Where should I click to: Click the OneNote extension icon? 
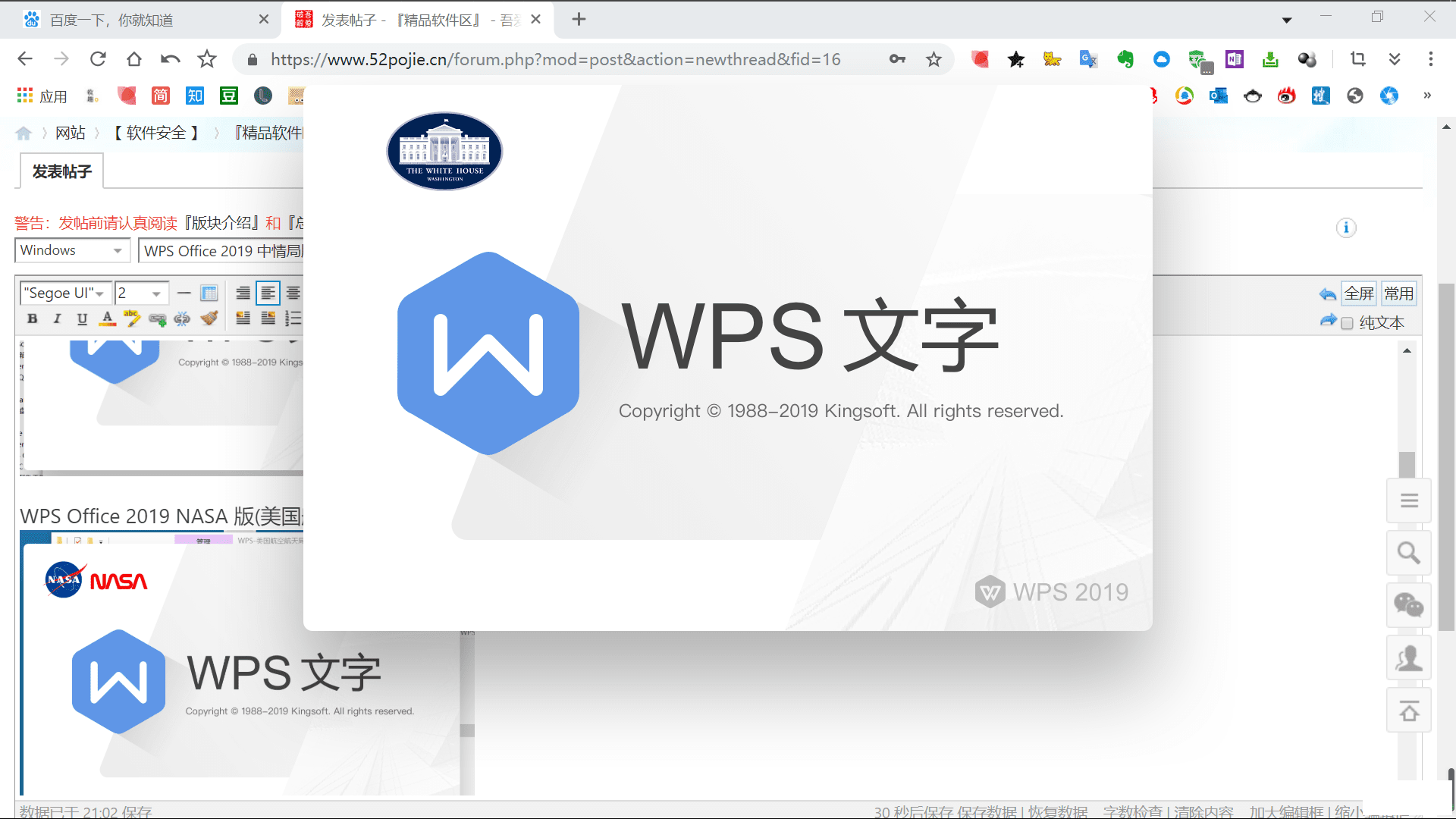click(x=1234, y=59)
